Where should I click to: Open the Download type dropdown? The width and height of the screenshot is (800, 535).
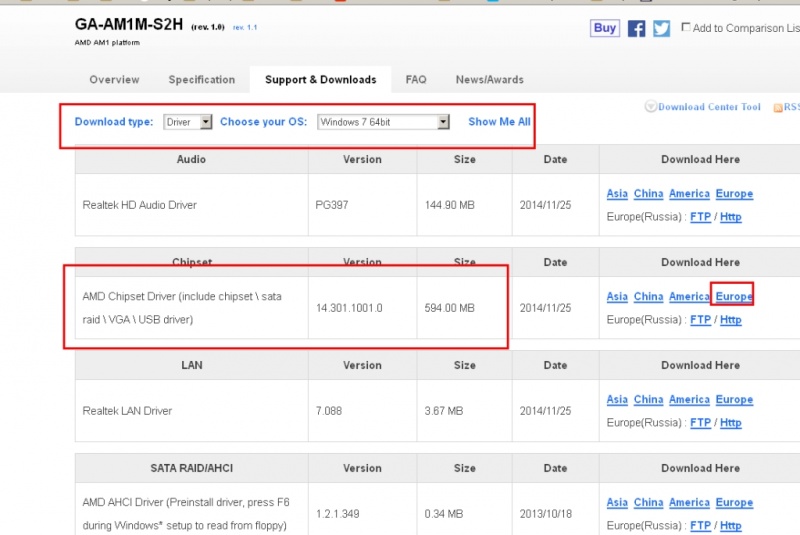click(189, 122)
